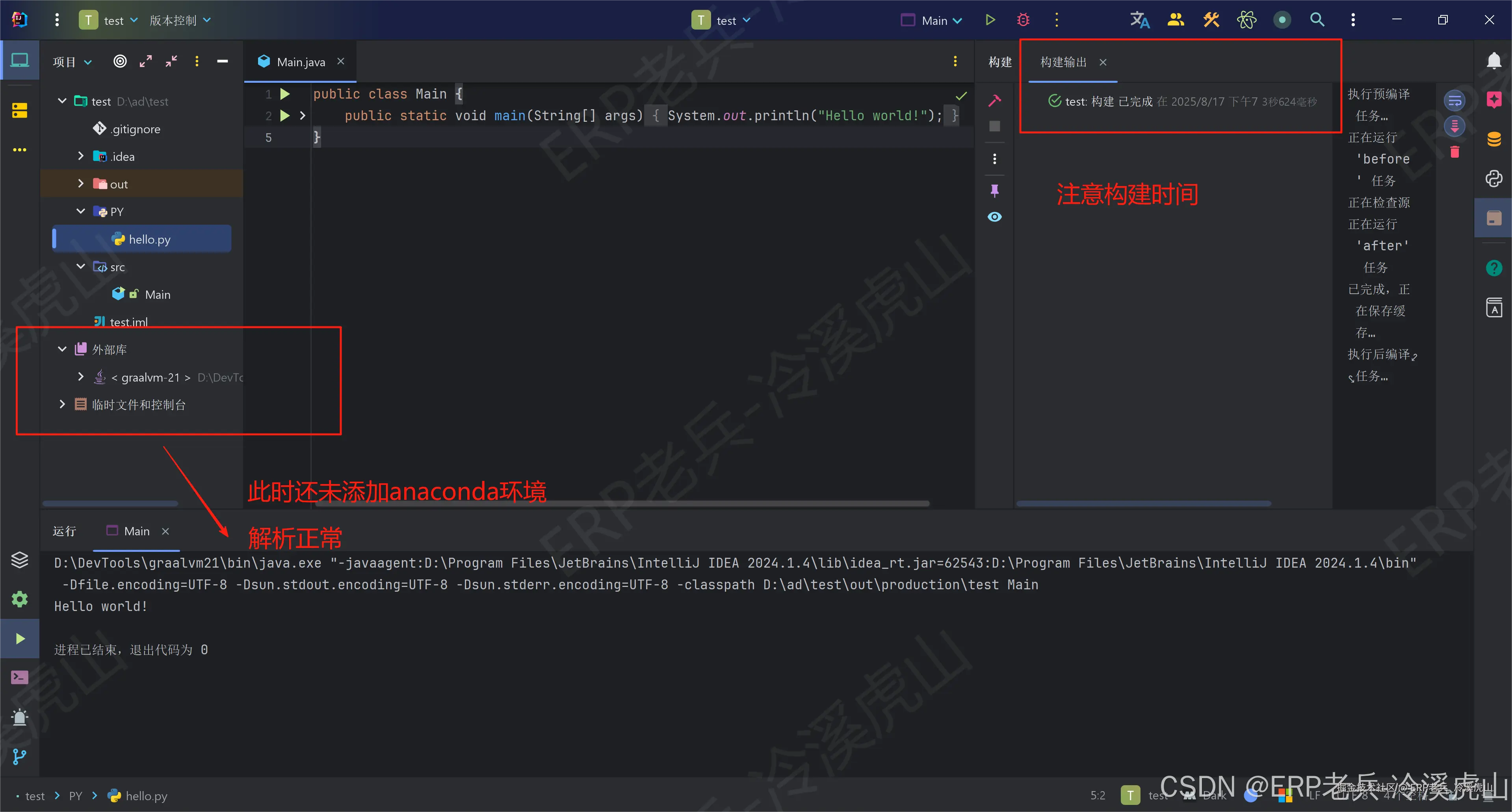Screen dimensions: 1512x812
Task: Collapse the 外部库 node
Action: [x=62, y=349]
